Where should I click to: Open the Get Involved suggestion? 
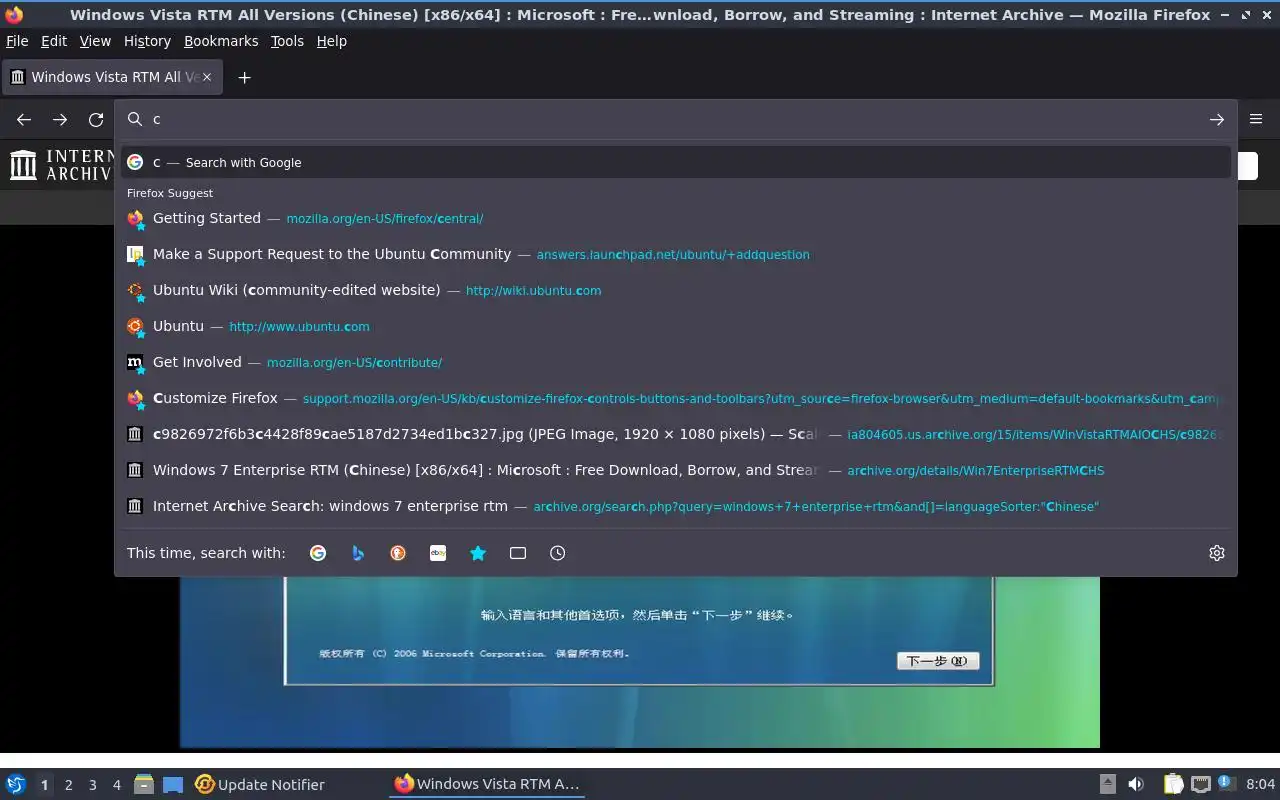[676, 362]
